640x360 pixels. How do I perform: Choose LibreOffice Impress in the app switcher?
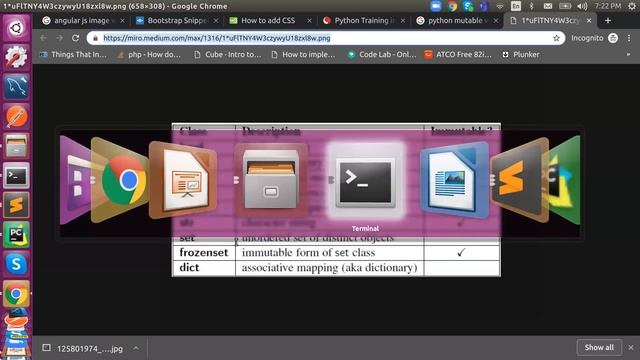[183, 180]
